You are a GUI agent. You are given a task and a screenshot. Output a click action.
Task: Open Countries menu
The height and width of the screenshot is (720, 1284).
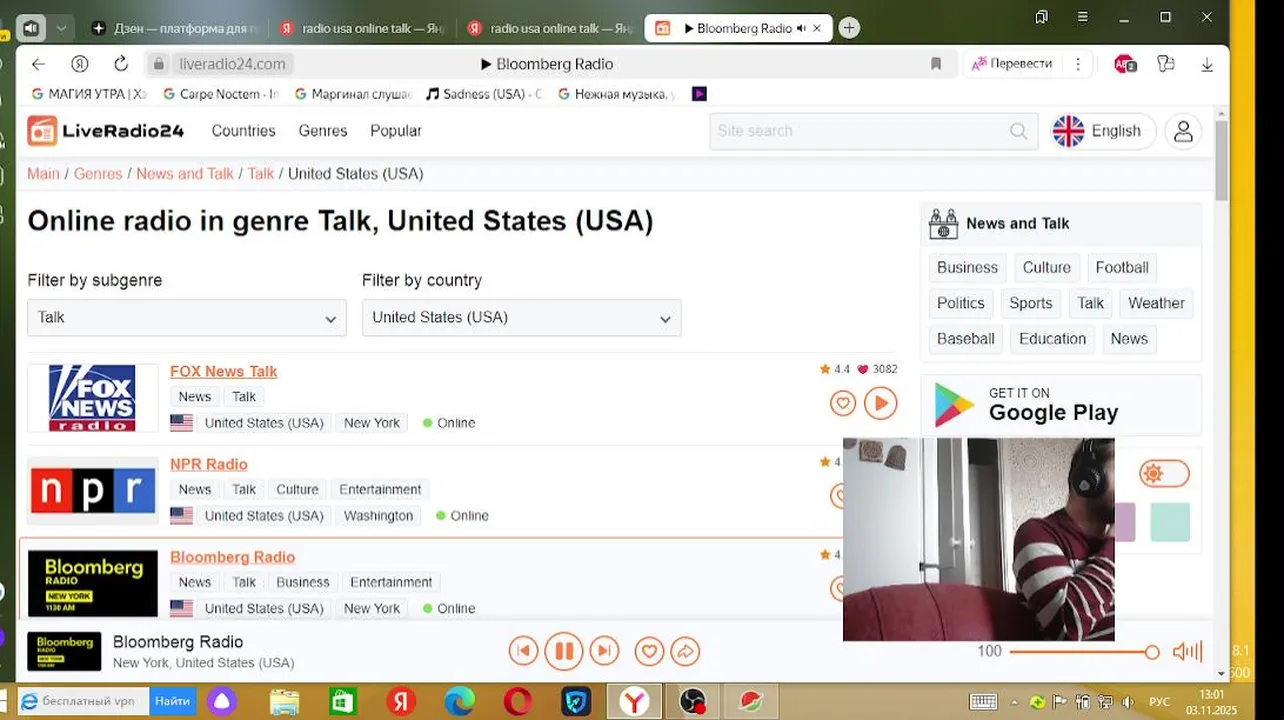click(243, 131)
